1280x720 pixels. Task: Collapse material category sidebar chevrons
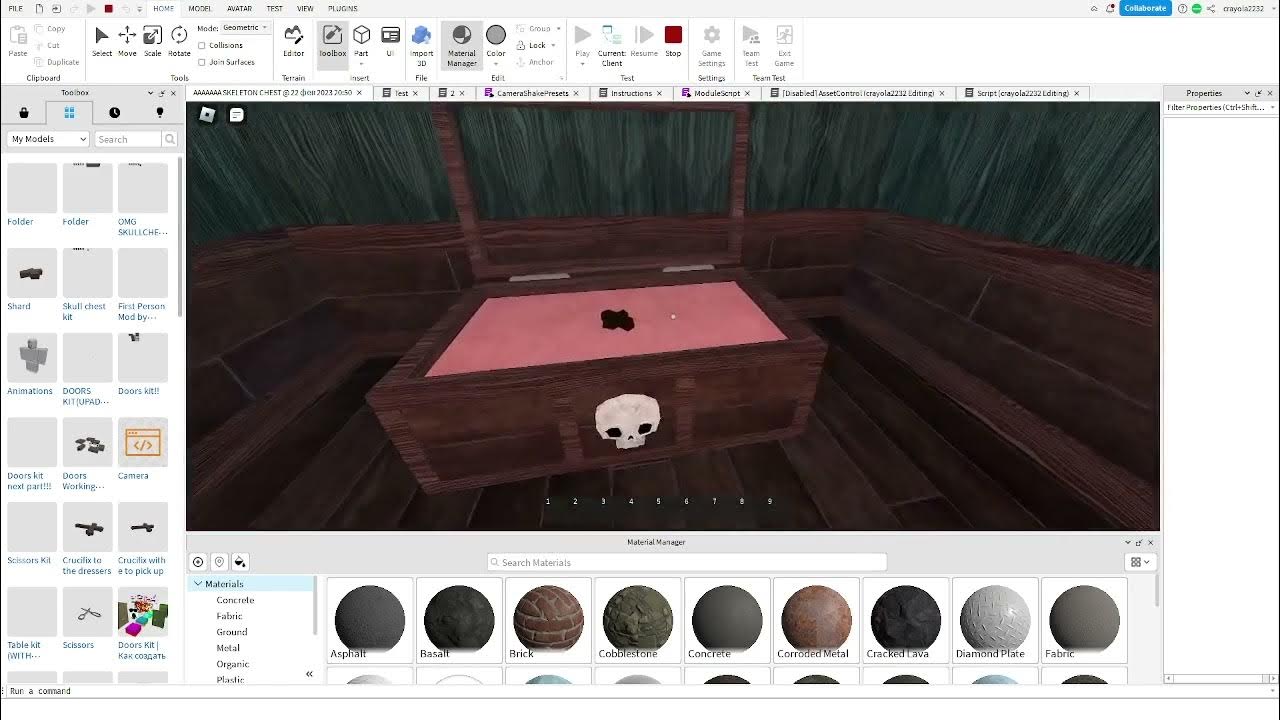(x=309, y=674)
